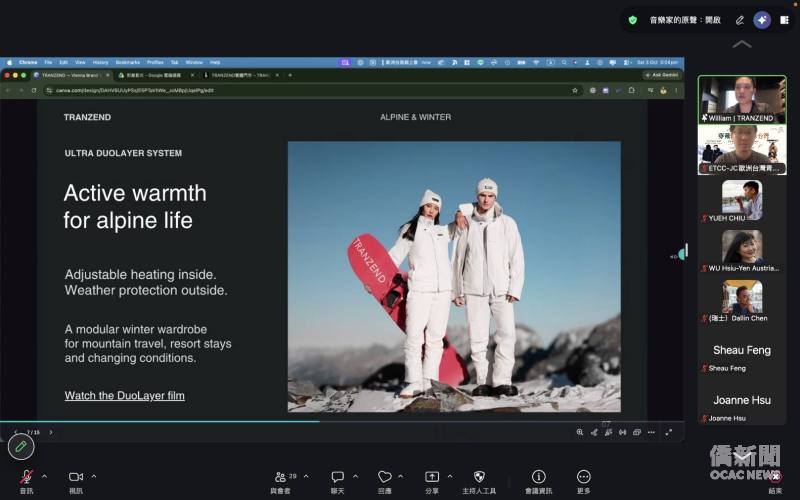Open Apple menu in macOS menu bar

[9, 62]
